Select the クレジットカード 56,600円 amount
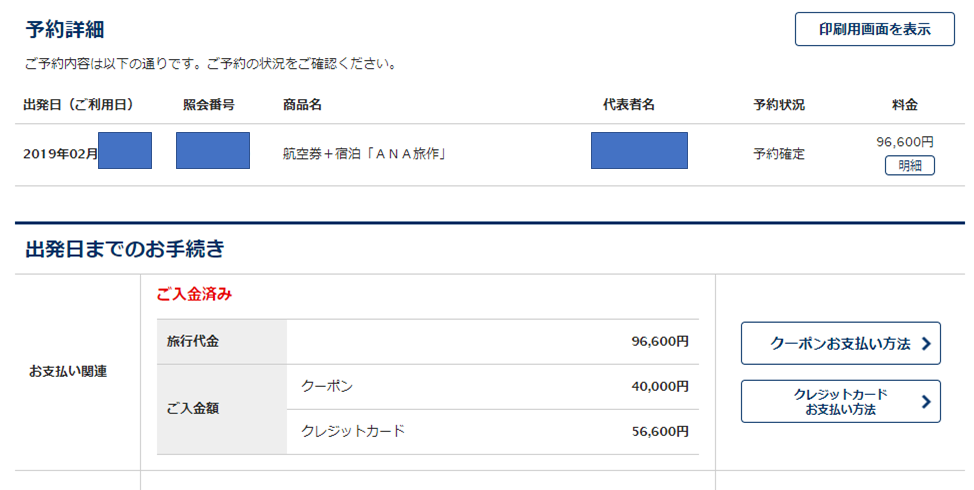Screen dimensions: 974x490 point(660,432)
